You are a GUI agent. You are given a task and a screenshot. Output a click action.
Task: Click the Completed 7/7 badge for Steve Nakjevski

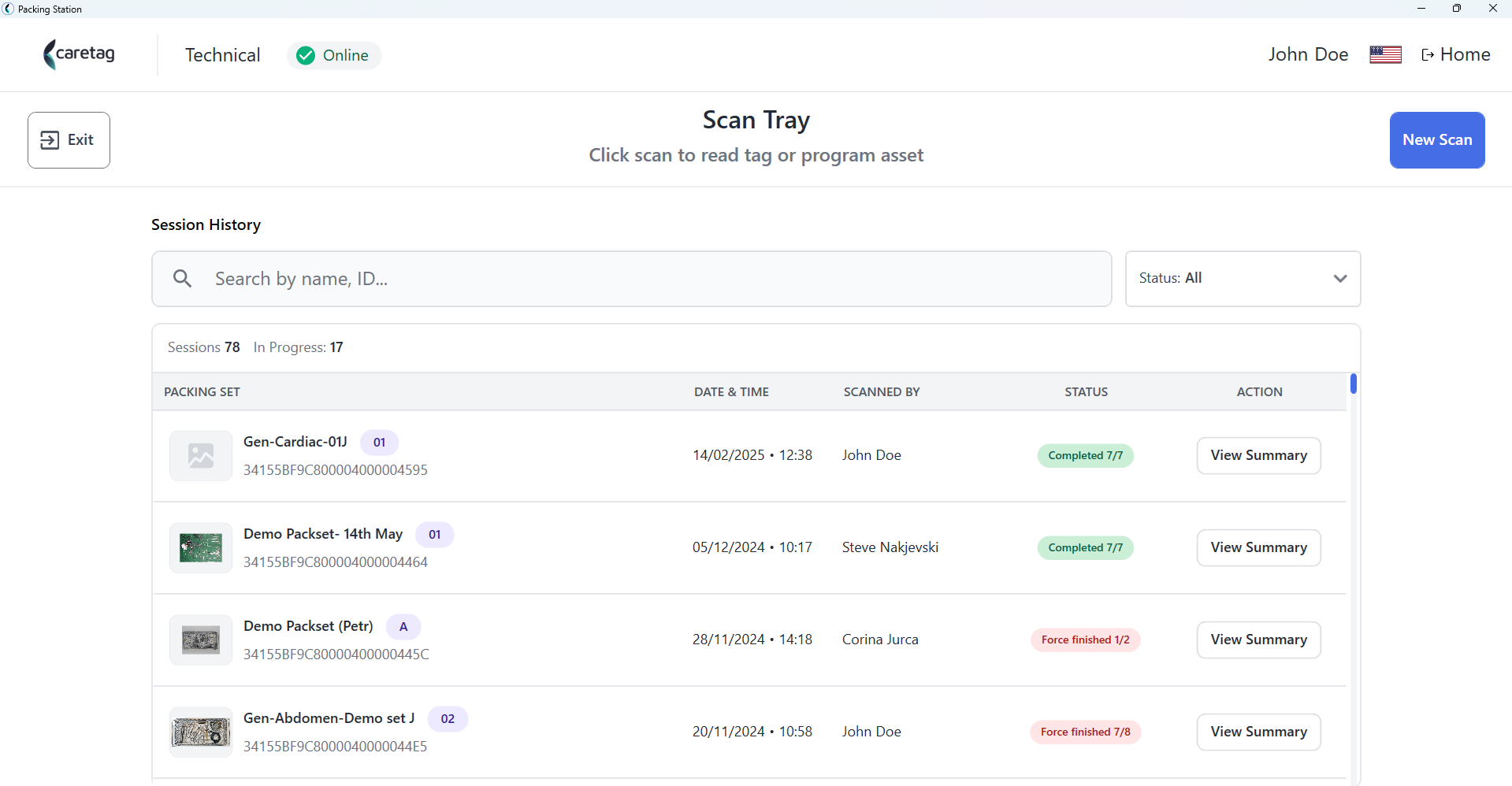pyautogui.click(x=1085, y=547)
